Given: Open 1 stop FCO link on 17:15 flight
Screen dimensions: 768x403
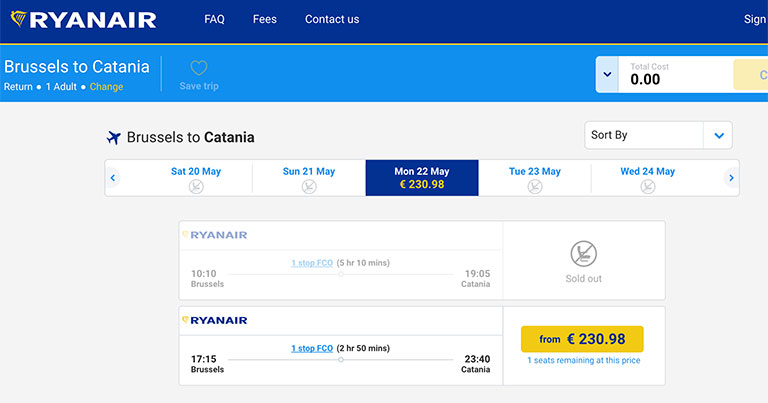Looking at the screenshot, I should click(x=312, y=348).
